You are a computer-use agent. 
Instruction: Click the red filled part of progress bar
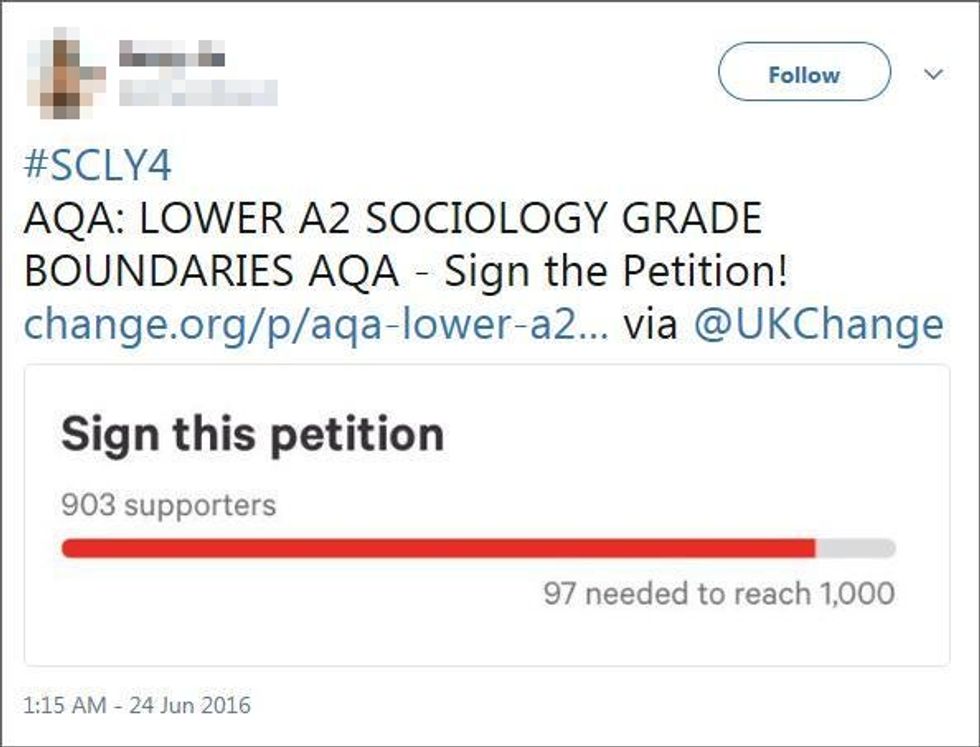(439, 549)
